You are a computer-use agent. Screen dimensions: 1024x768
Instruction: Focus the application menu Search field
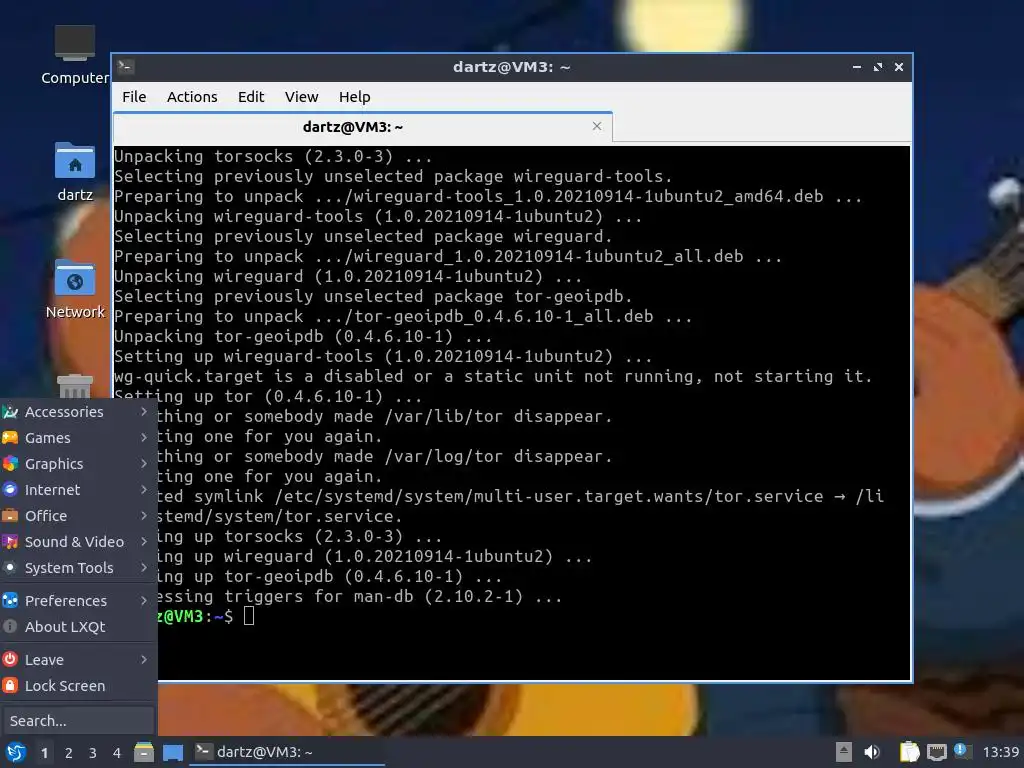(78, 721)
